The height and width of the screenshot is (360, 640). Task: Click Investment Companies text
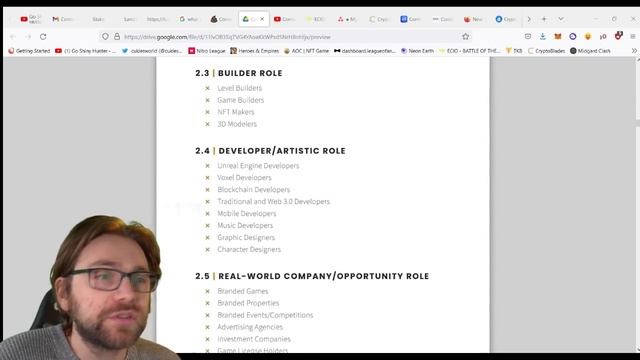pyautogui.click(x=254, y=339)
